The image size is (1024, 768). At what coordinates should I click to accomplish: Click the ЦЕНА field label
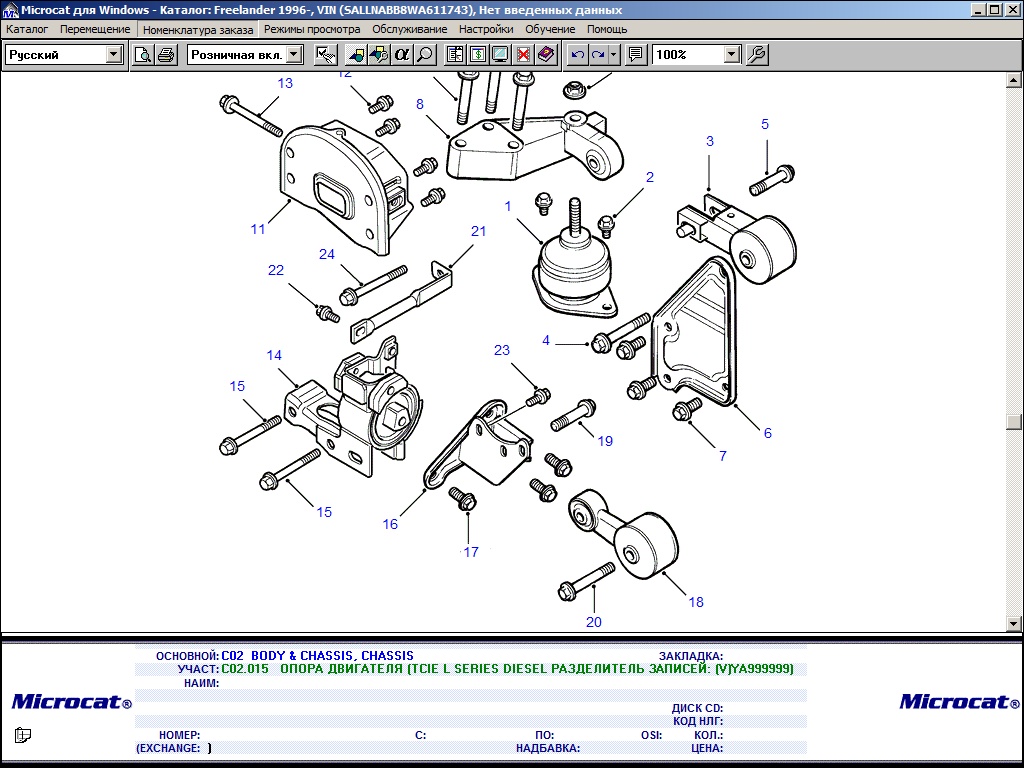707,748
